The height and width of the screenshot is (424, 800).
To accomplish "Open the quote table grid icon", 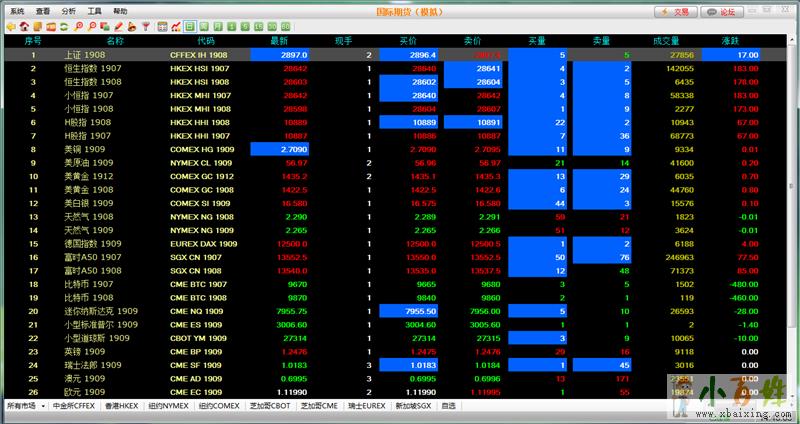I will (x=162, y=26).
